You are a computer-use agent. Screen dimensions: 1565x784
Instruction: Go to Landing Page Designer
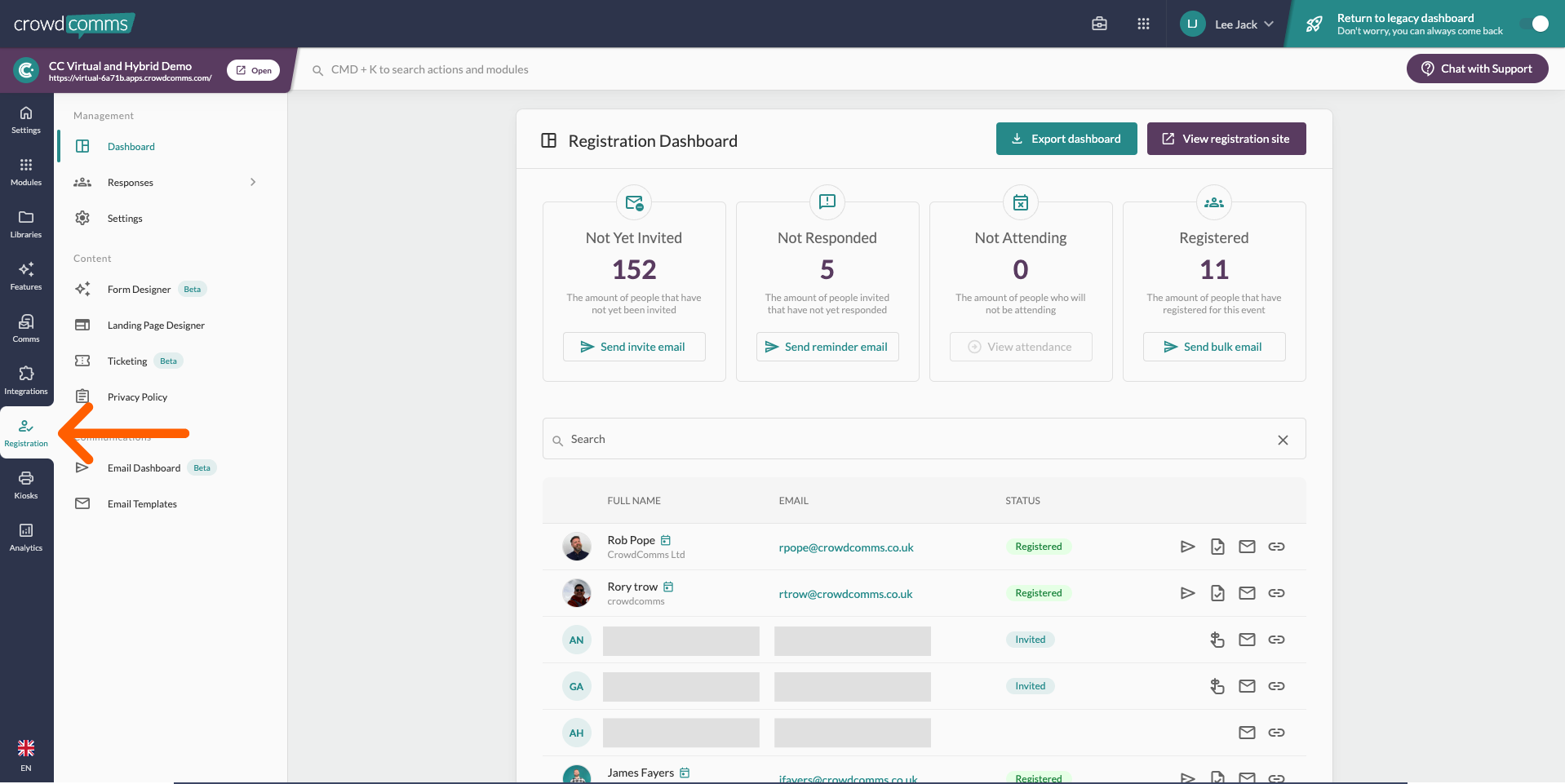(x=156, y=326)
